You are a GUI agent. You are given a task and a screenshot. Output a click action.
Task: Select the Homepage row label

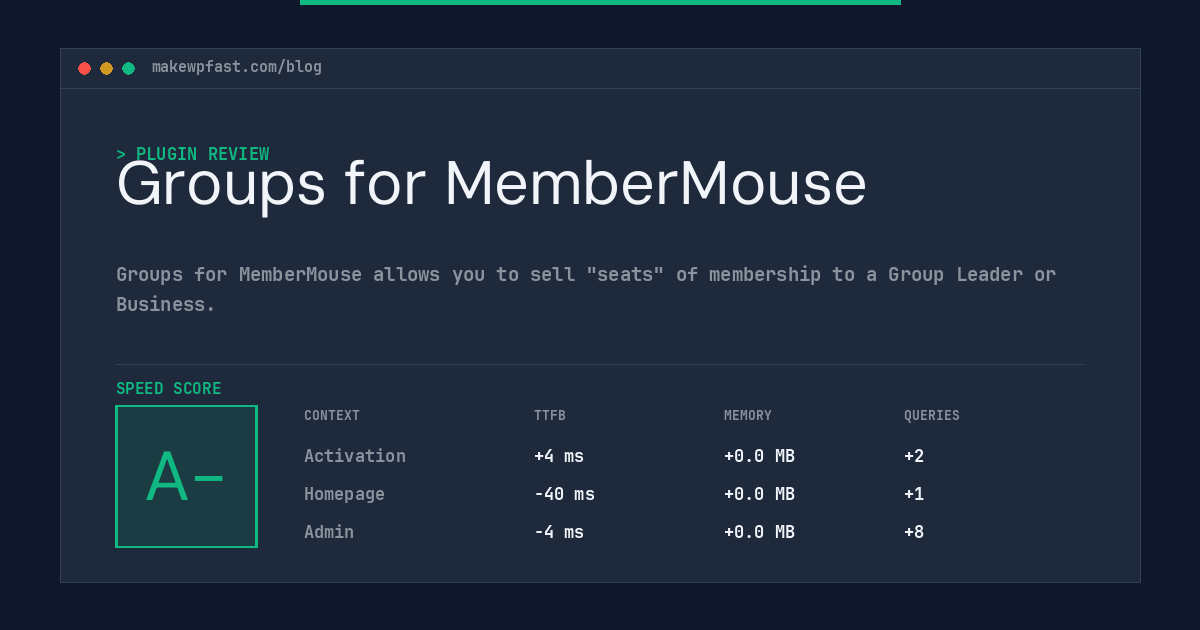click(x=344, y=494)
